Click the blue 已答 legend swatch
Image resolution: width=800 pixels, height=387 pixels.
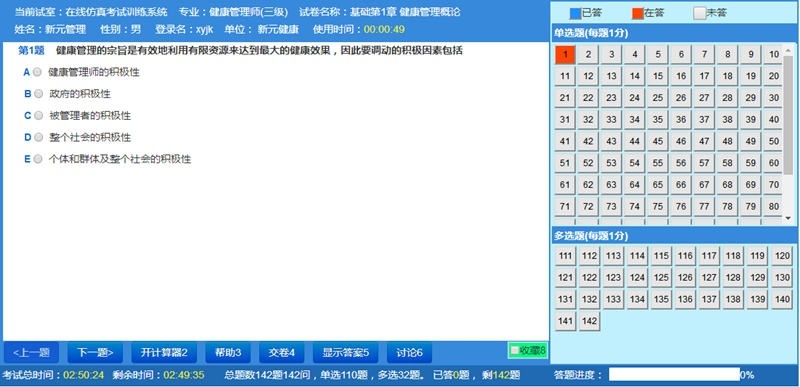[x=575, y=13]
